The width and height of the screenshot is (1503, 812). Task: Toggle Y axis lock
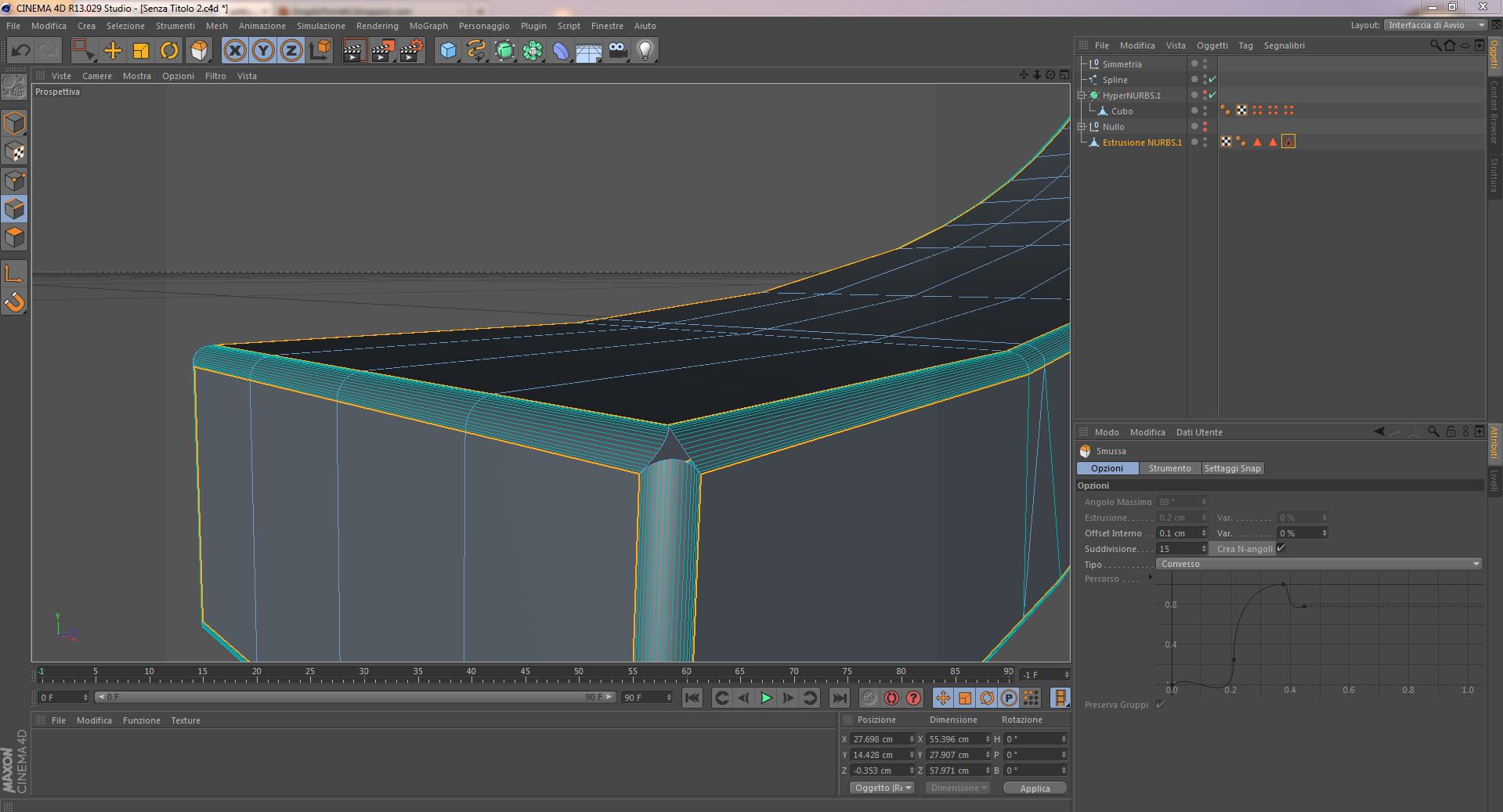coord(263,51)
